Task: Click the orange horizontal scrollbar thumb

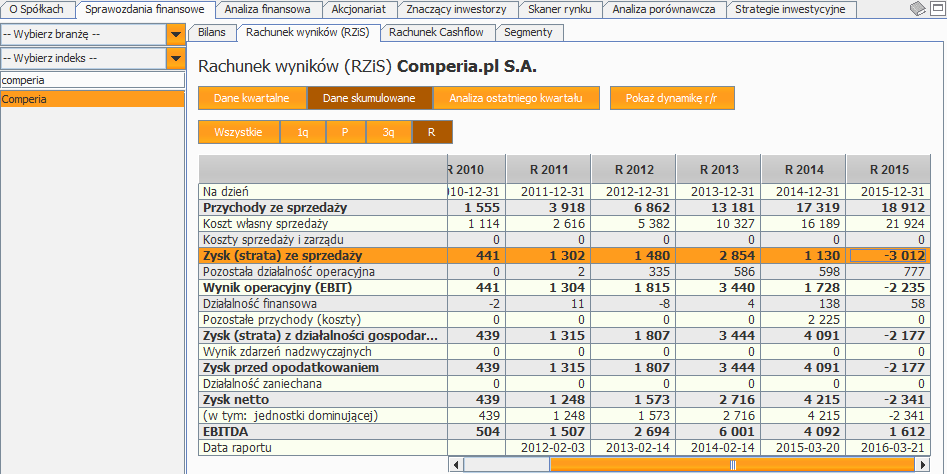Action: click(732, 464)
